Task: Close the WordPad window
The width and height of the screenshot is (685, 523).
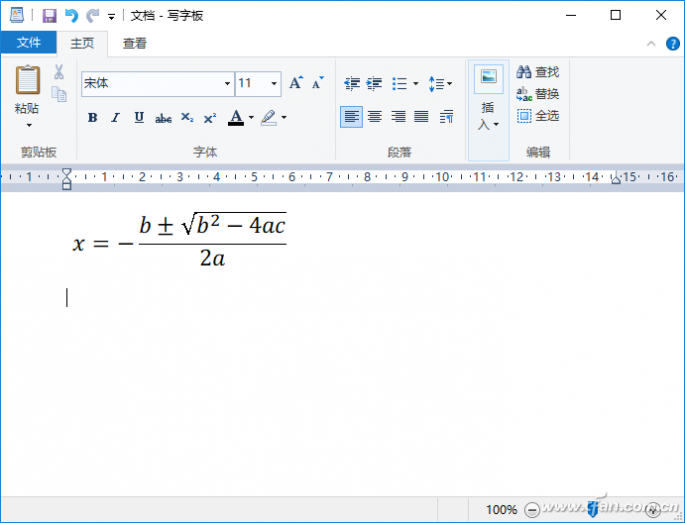Action: coord(661,15)
